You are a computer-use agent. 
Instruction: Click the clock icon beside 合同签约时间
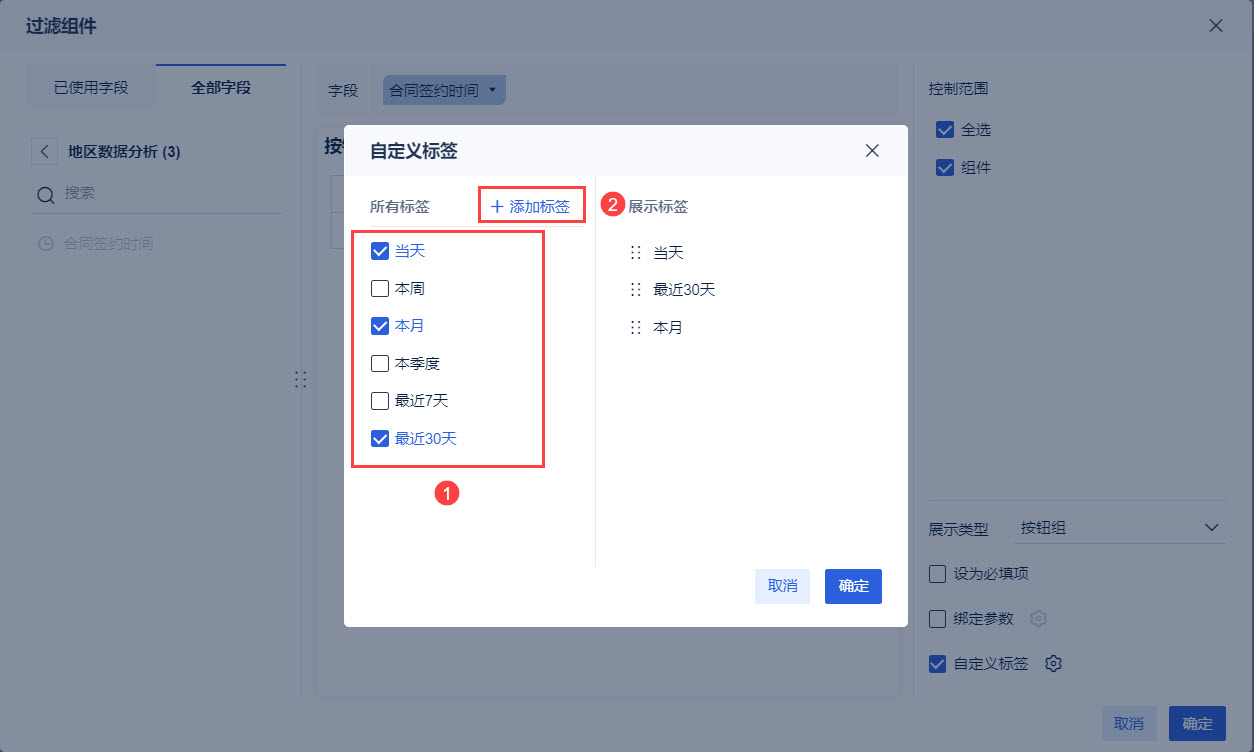pyautogui.click(x=45, y=243)
